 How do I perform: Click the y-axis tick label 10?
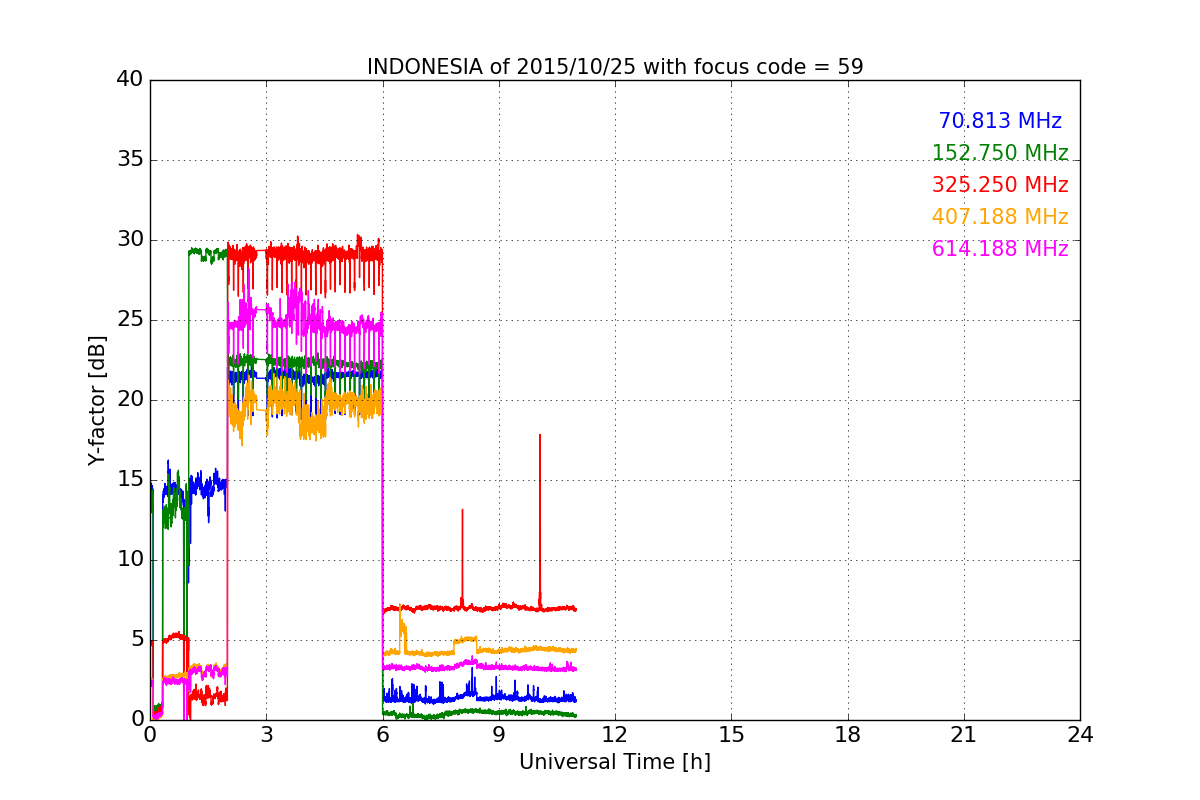[x=130, y=560]
